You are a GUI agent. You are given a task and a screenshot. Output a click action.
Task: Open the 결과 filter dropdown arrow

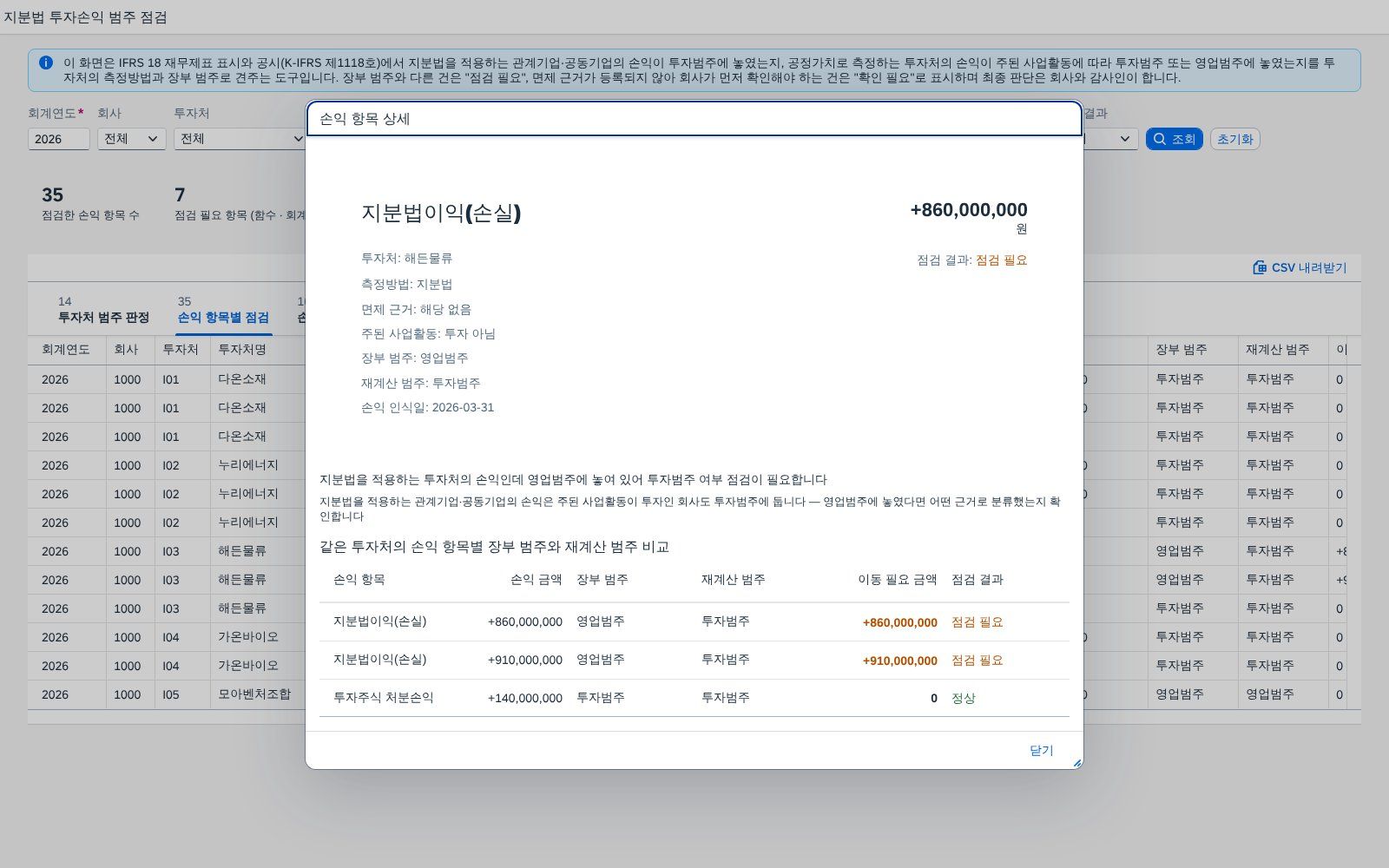(x=1124, y=139)
